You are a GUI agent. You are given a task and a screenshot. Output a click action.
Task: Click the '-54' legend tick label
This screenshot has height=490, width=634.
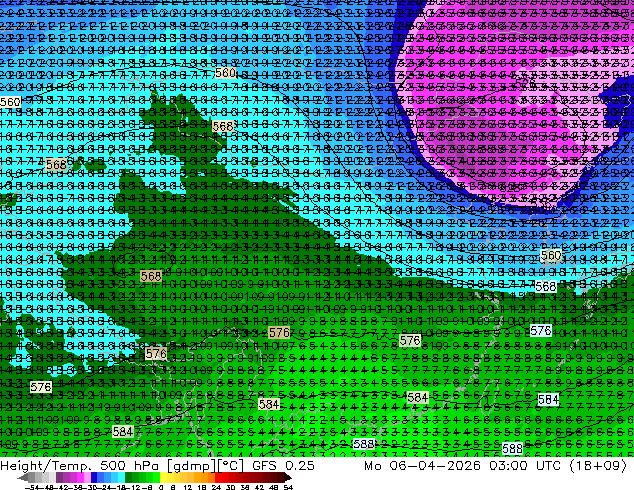click(32, 488)
